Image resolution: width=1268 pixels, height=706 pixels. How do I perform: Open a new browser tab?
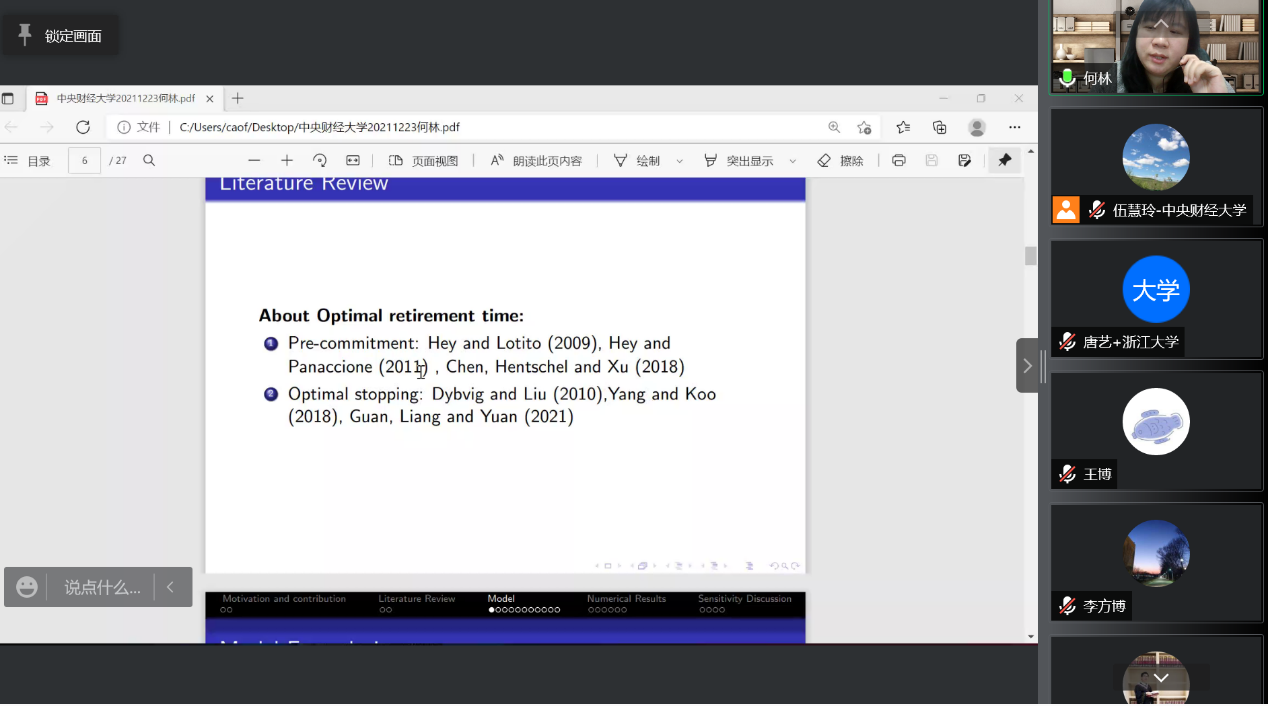click(238, 98)
